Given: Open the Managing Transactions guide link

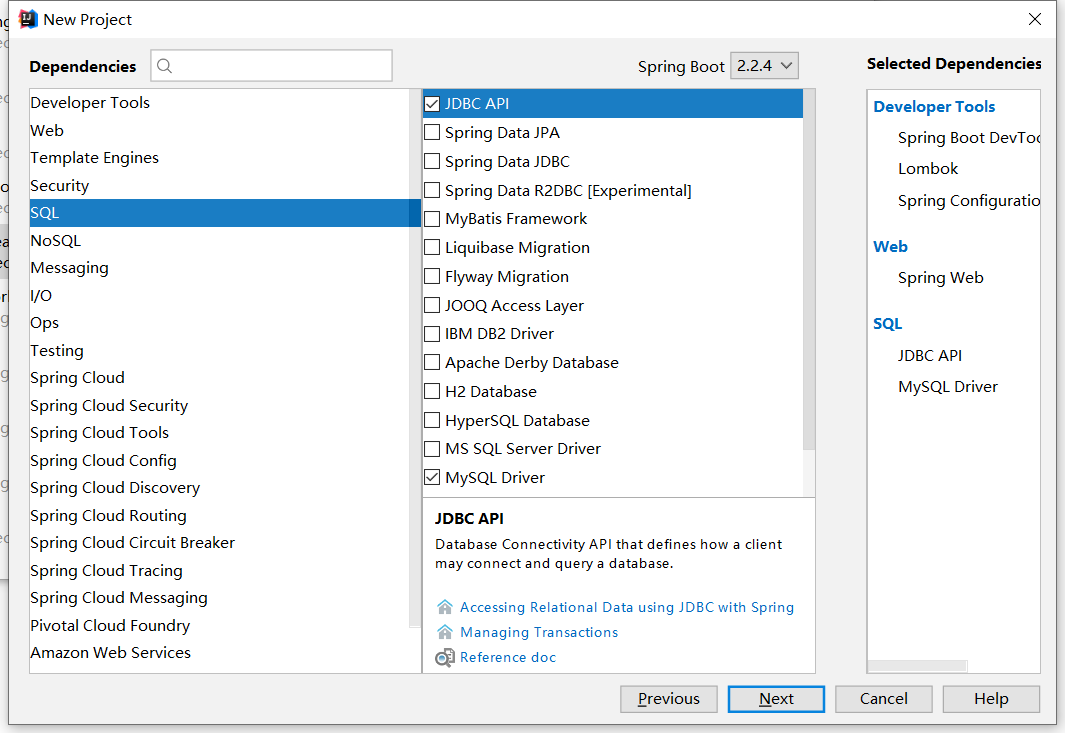Looking at the screenshot, I should [539, 632].
